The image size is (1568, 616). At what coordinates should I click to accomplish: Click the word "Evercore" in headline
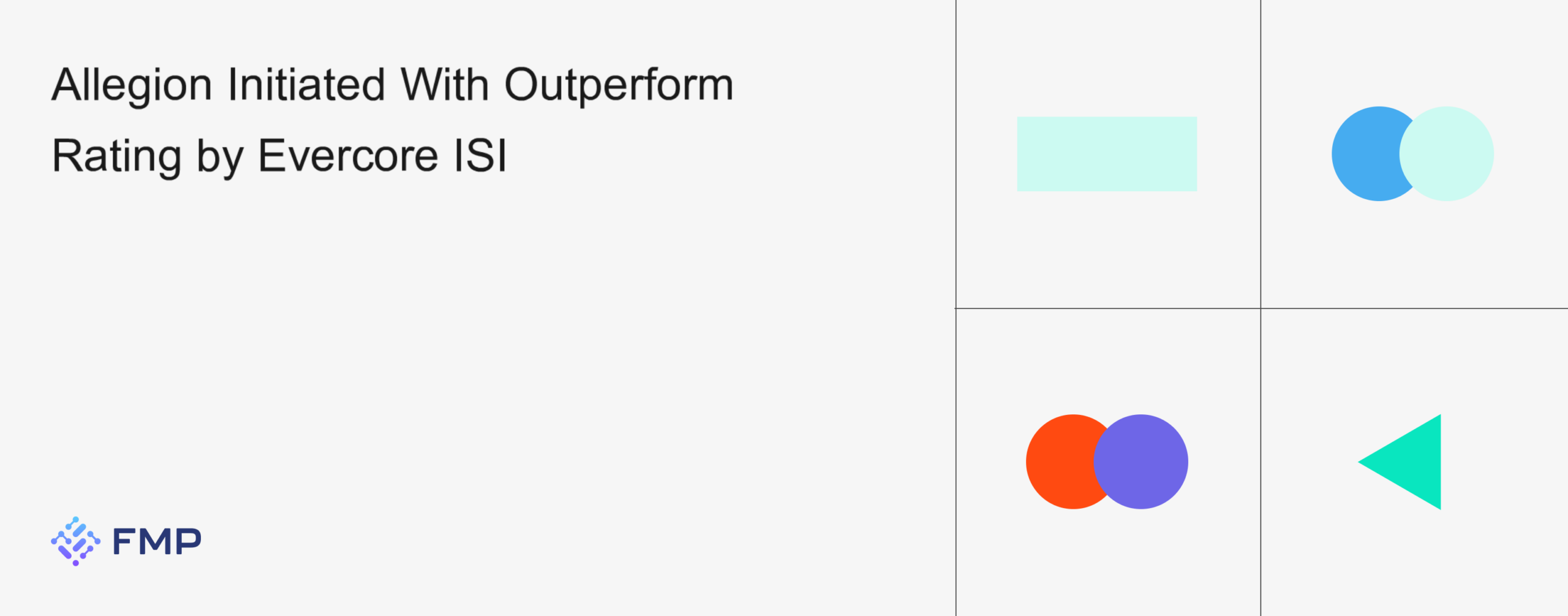(348, 156)
